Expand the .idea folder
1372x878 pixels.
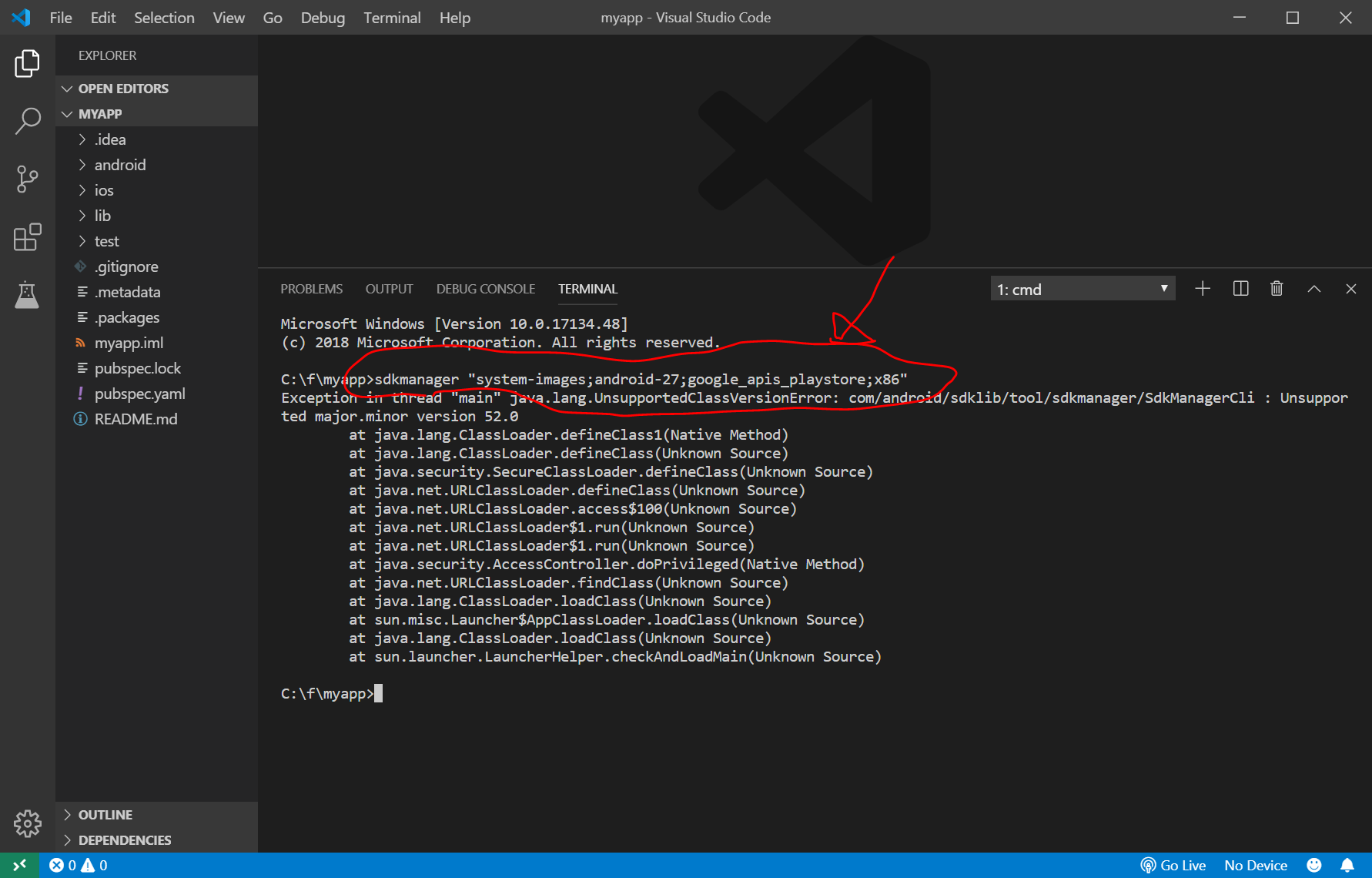(x=156, y=139)
